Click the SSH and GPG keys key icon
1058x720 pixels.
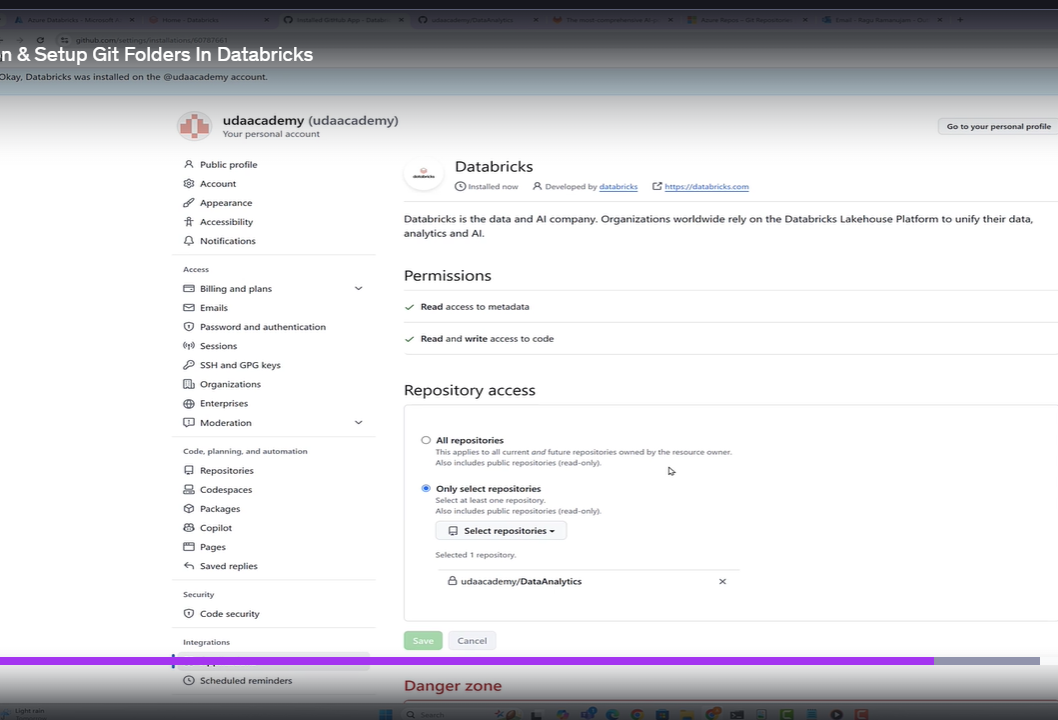(x=189, y=365)
